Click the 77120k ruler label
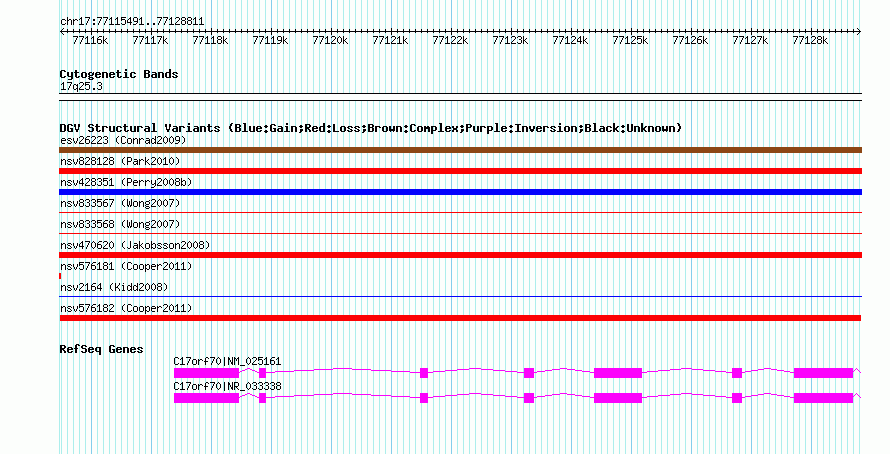 click(330, 40)
